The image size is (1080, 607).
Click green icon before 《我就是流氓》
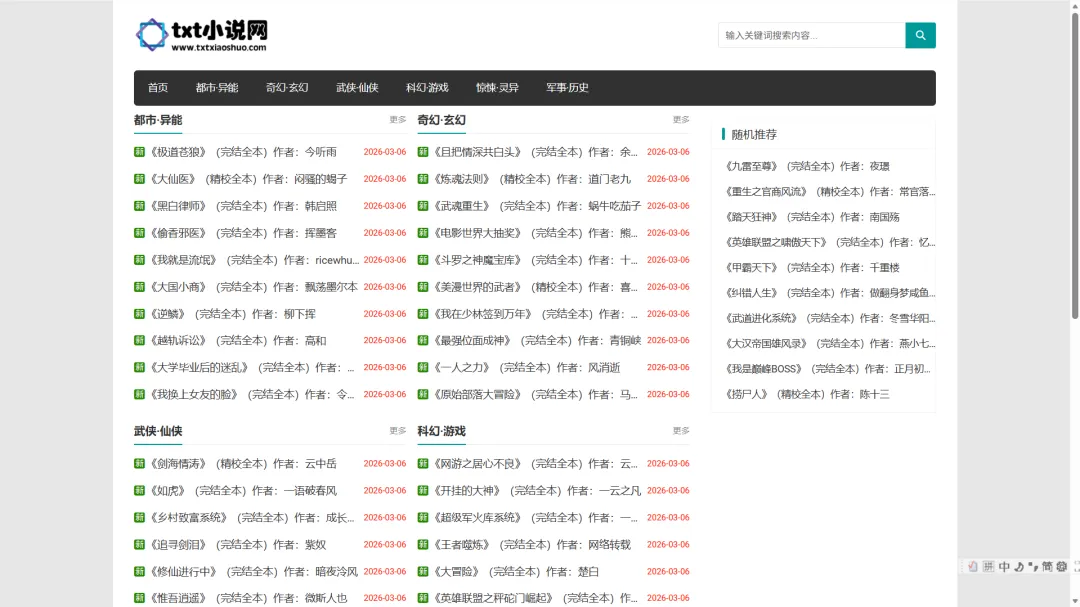tap(139, 260)
